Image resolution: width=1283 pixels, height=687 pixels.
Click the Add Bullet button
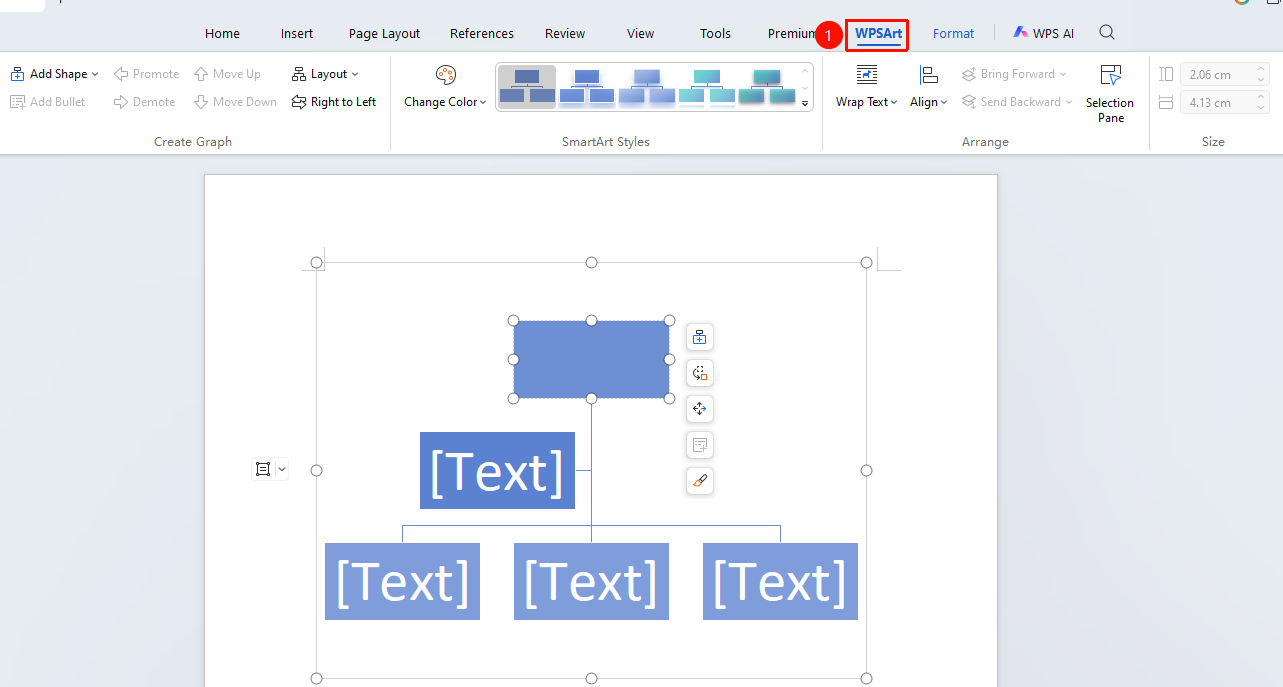point(48,102)
